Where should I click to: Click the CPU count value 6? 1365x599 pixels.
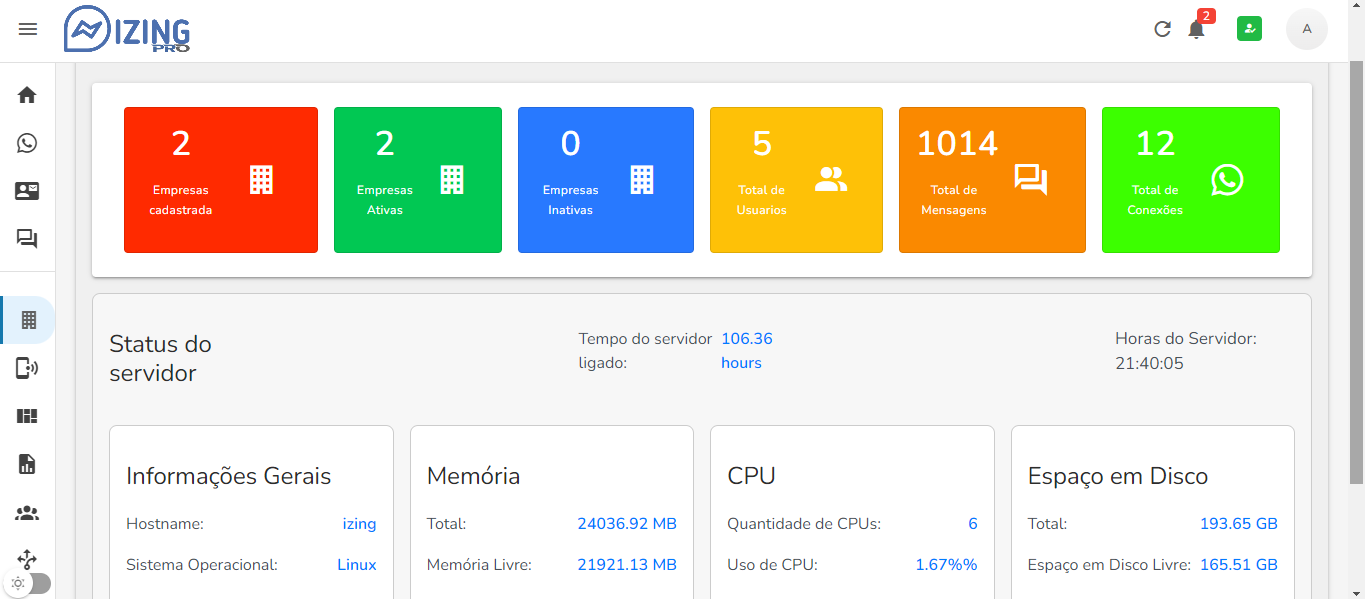[973, 524]
